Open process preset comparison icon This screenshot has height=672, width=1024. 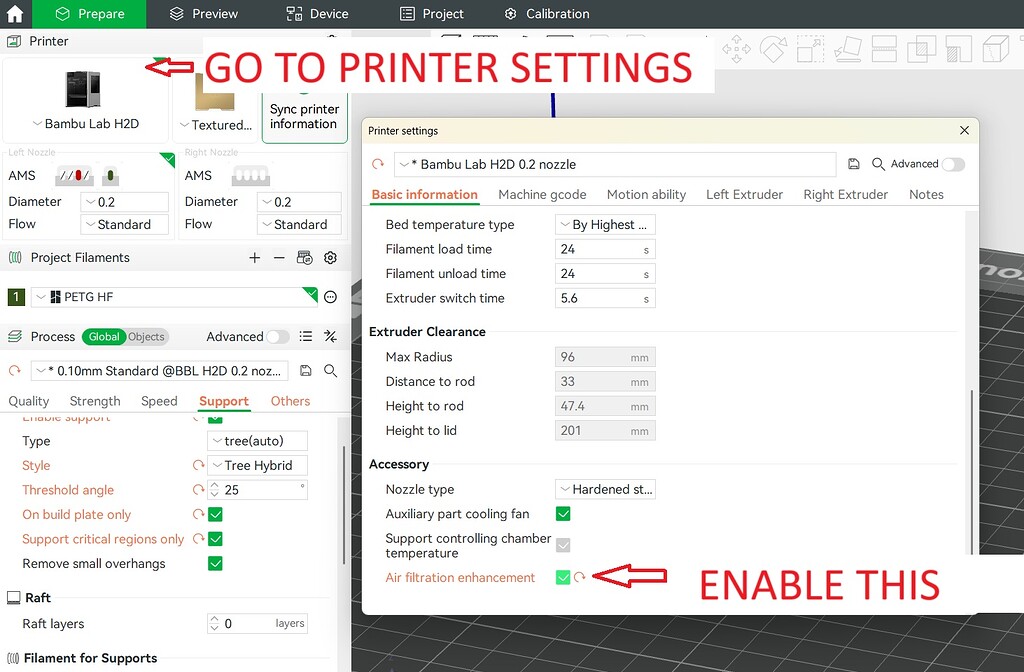click(x=330, y=337)
